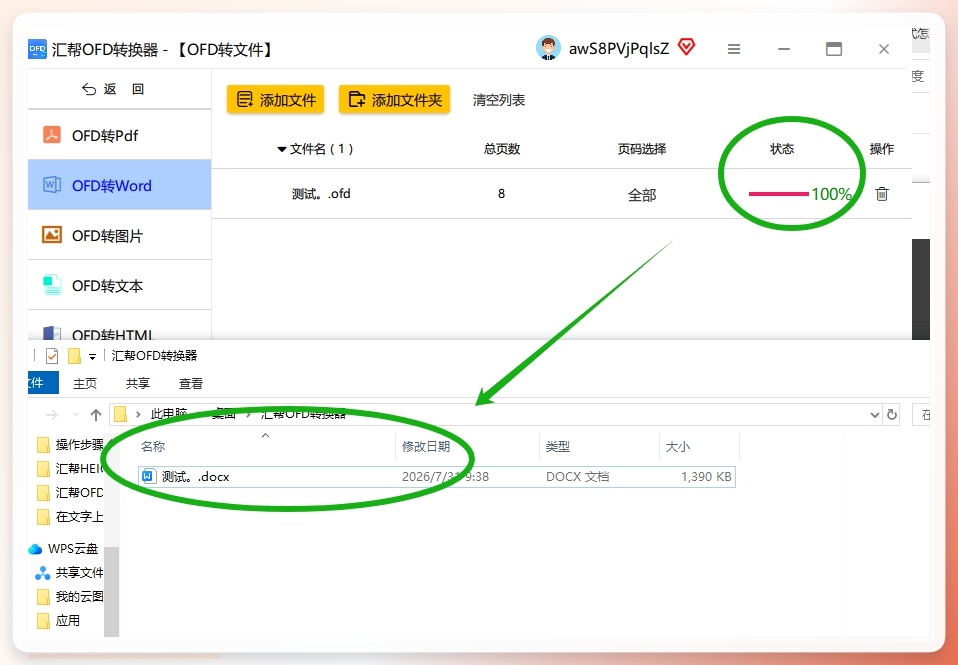
Task: Sort by the 大小 column header
Action: tap(678, 447)
